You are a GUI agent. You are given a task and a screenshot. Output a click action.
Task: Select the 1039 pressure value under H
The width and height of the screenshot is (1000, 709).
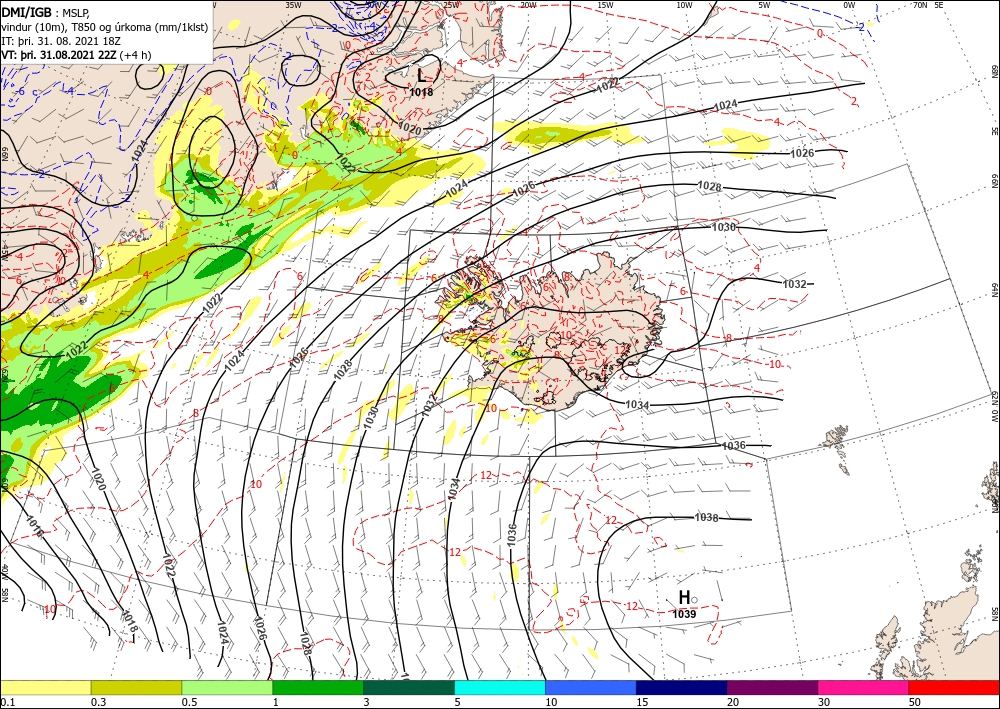coord(684,614)
